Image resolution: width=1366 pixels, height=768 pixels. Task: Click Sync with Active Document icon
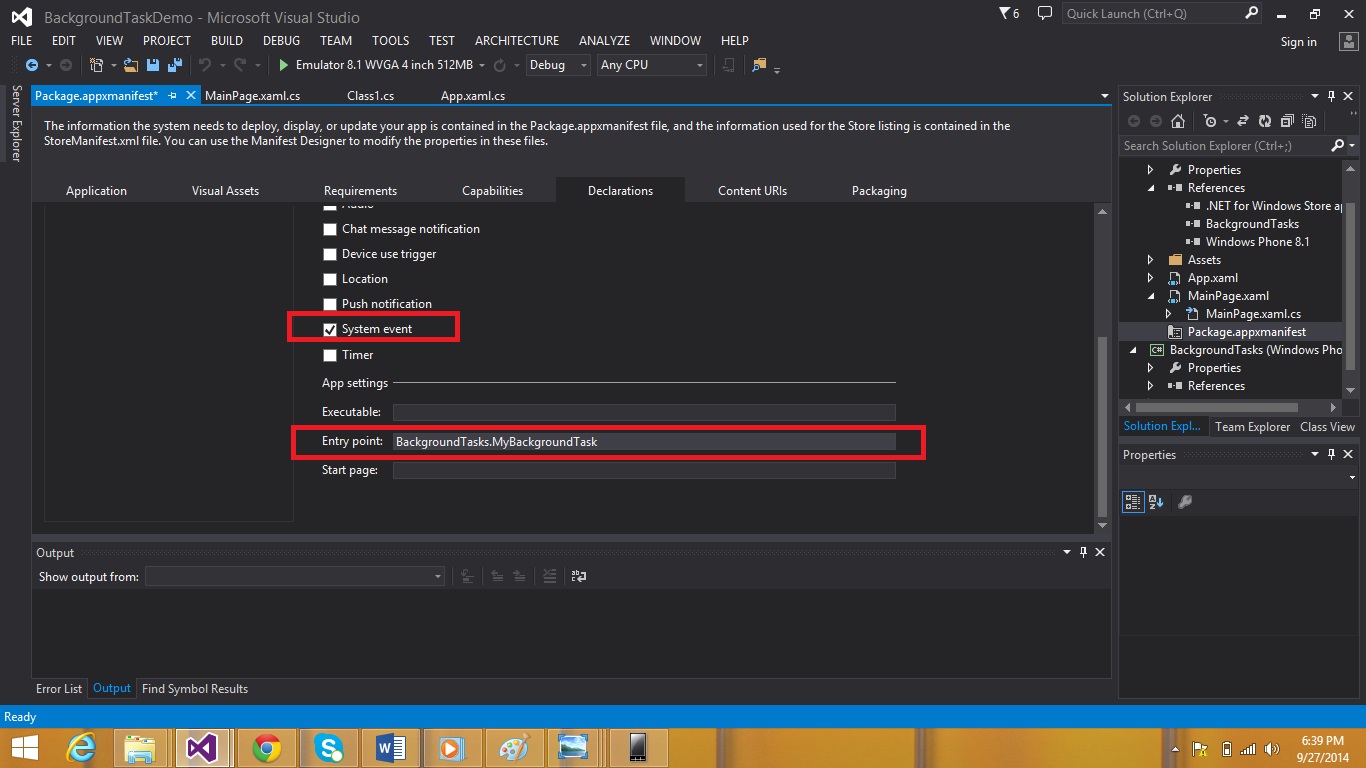coord(1243,121)
